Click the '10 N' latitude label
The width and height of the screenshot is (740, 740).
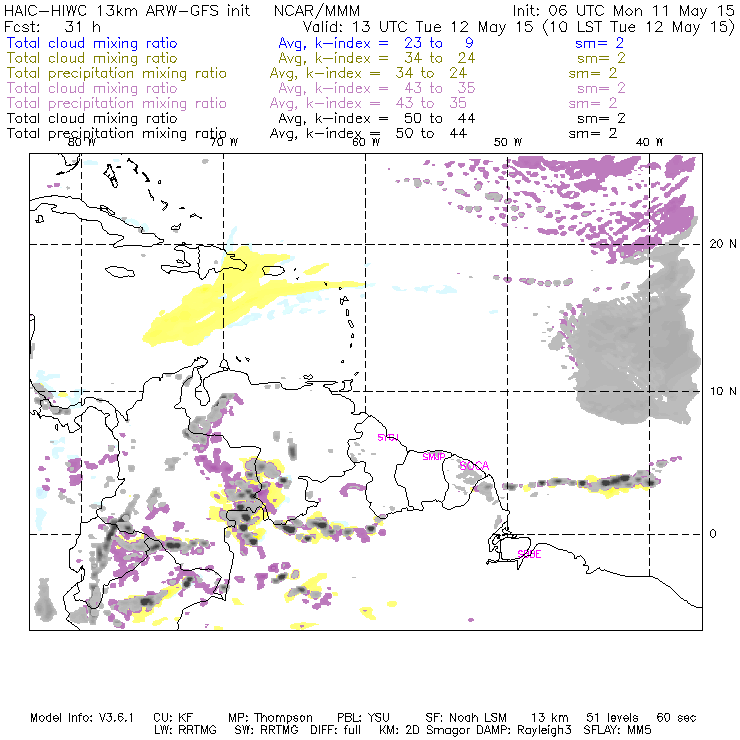click(723, 391)
